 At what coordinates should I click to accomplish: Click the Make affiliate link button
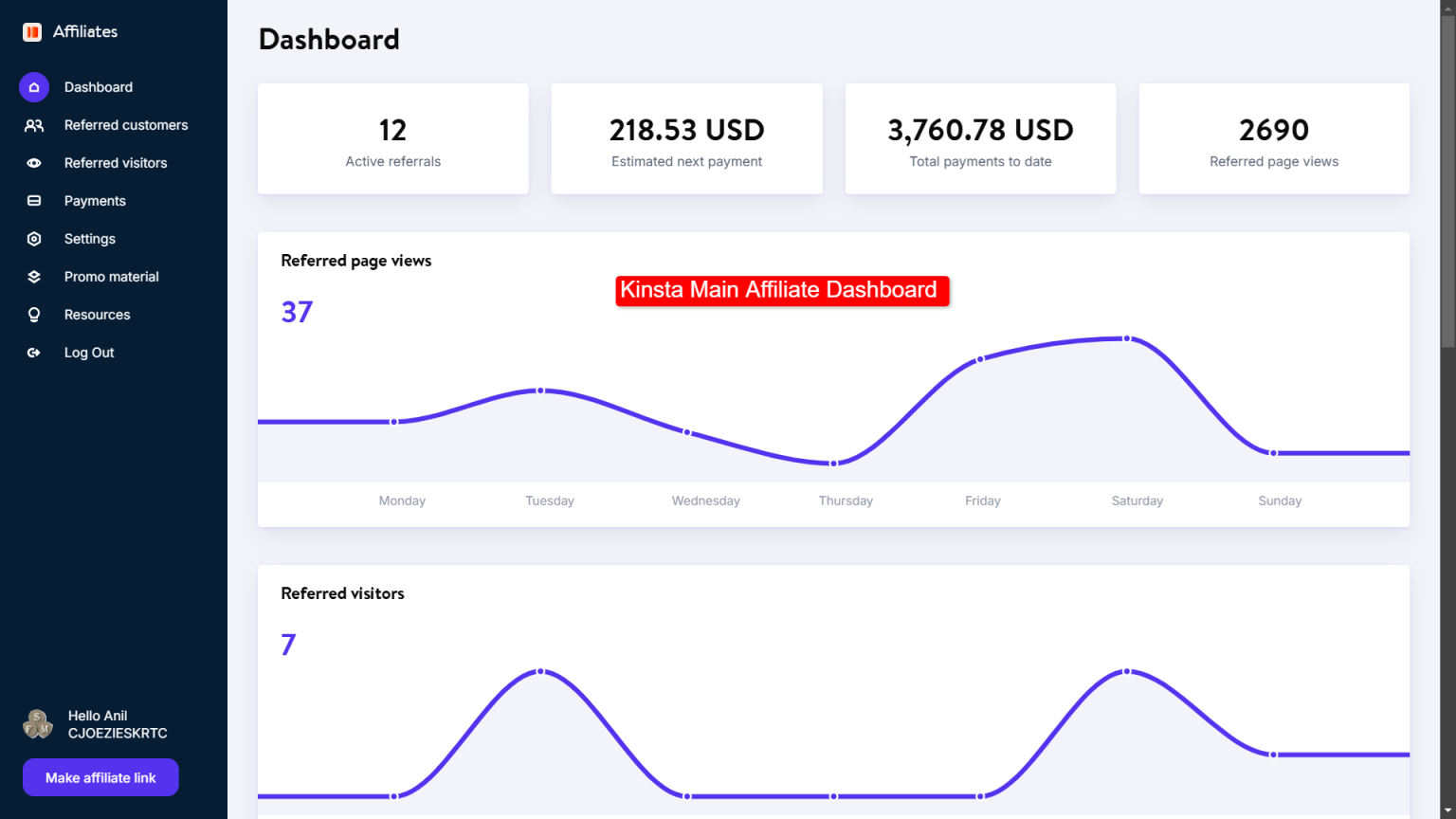(x=100, y=777)
